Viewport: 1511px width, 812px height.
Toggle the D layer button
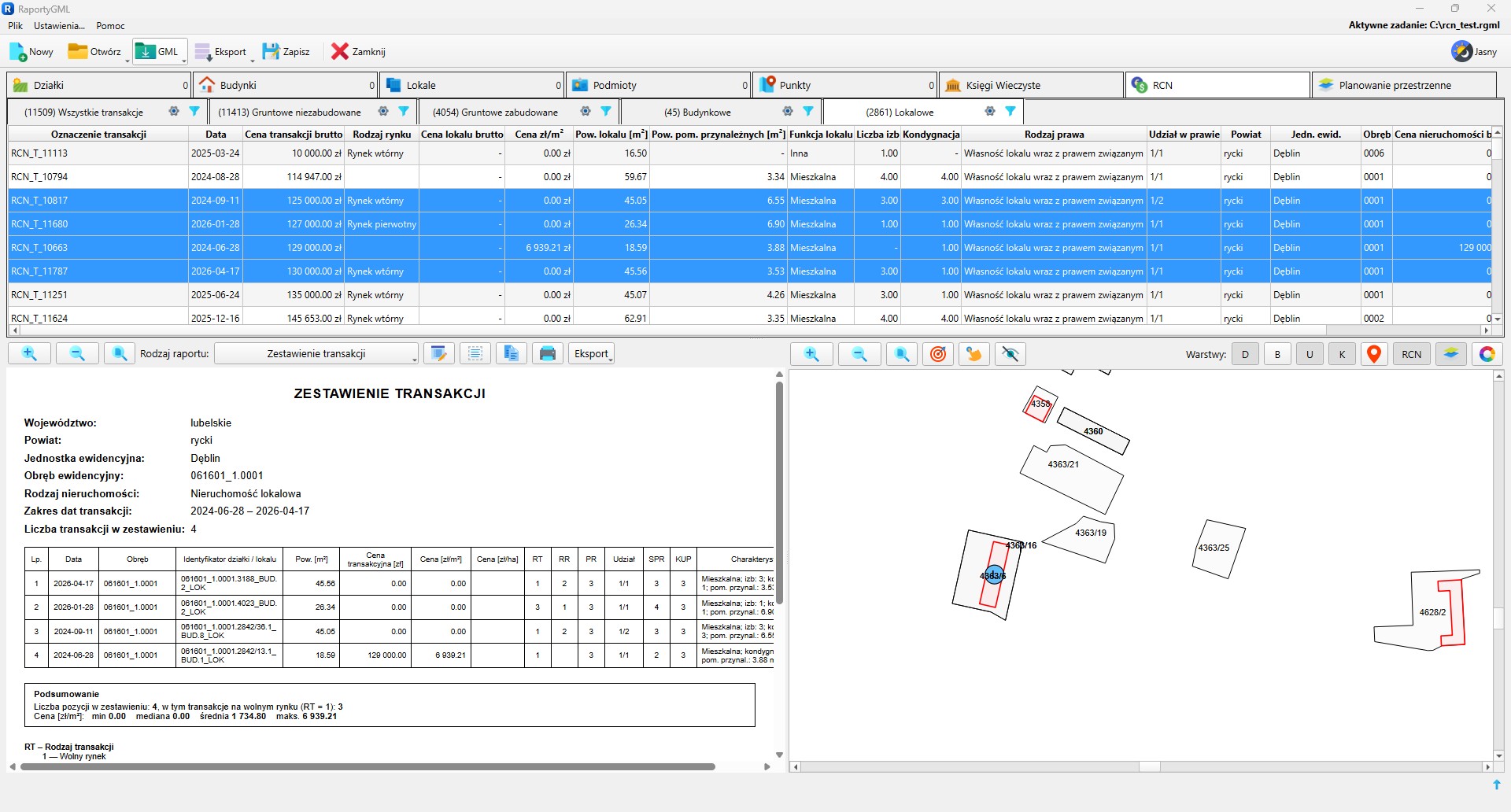(x=1245, y=354)
